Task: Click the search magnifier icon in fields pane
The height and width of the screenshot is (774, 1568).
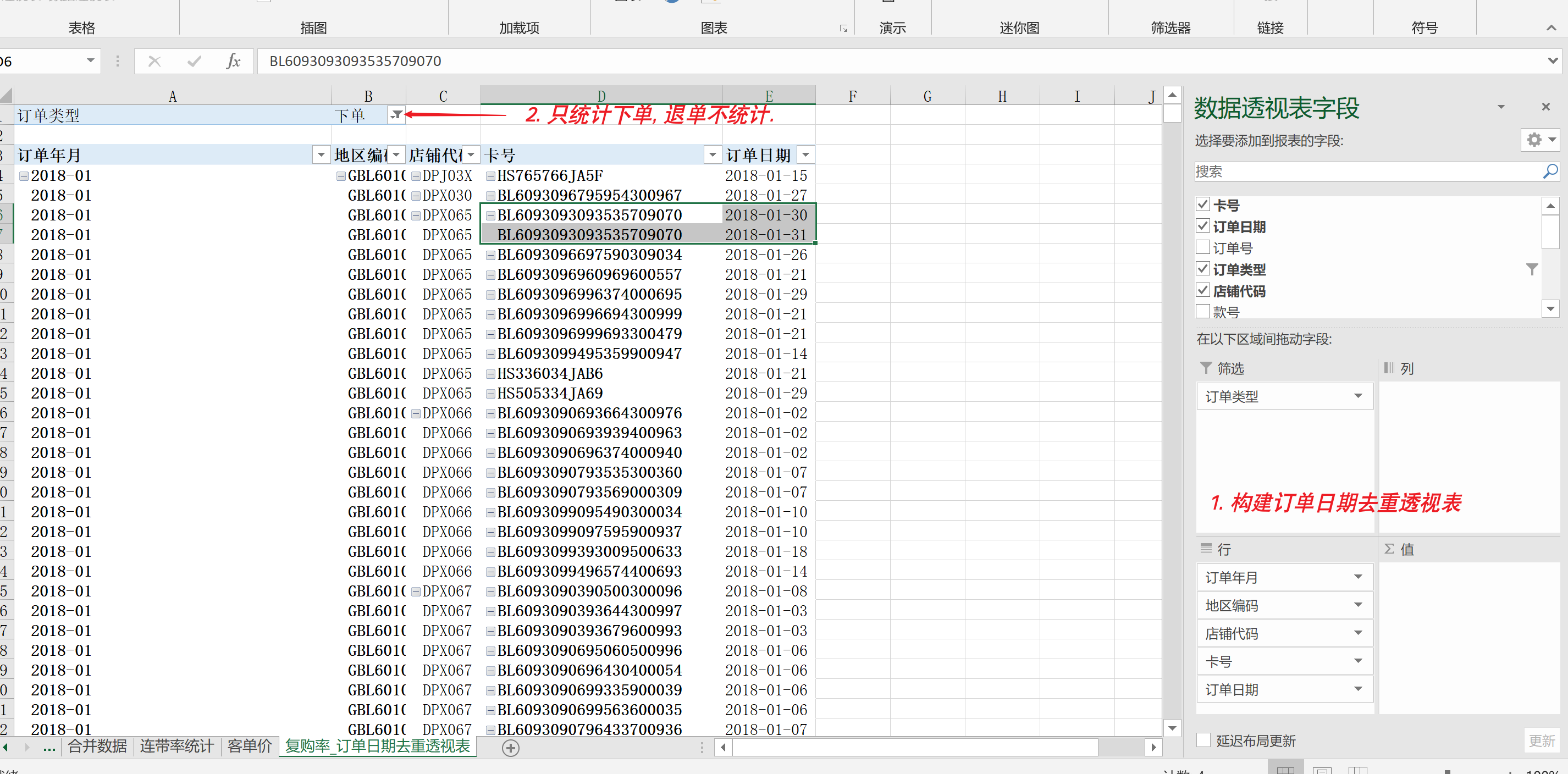Action: coord(1550,172)
